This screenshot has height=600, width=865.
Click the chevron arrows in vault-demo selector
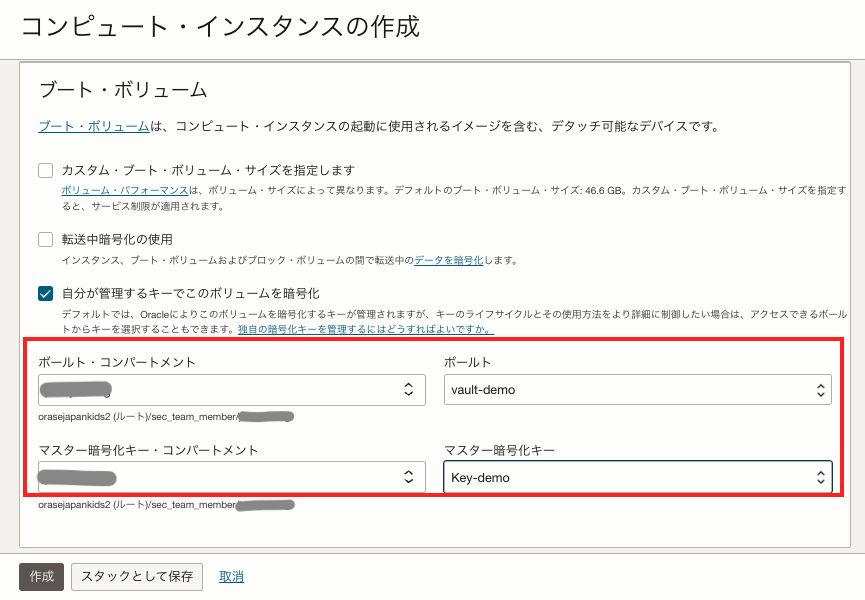(x=819, y=389)
